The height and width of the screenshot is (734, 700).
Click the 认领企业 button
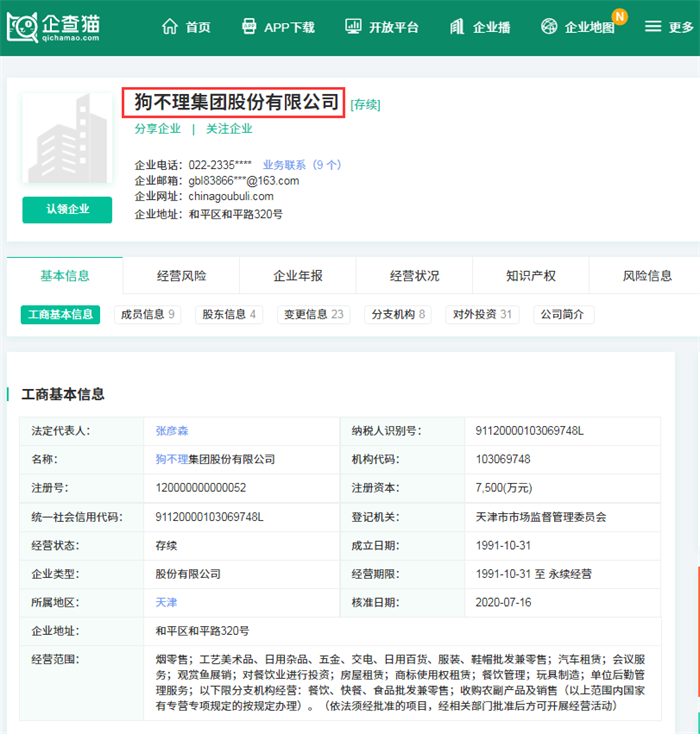coord(67,209)
